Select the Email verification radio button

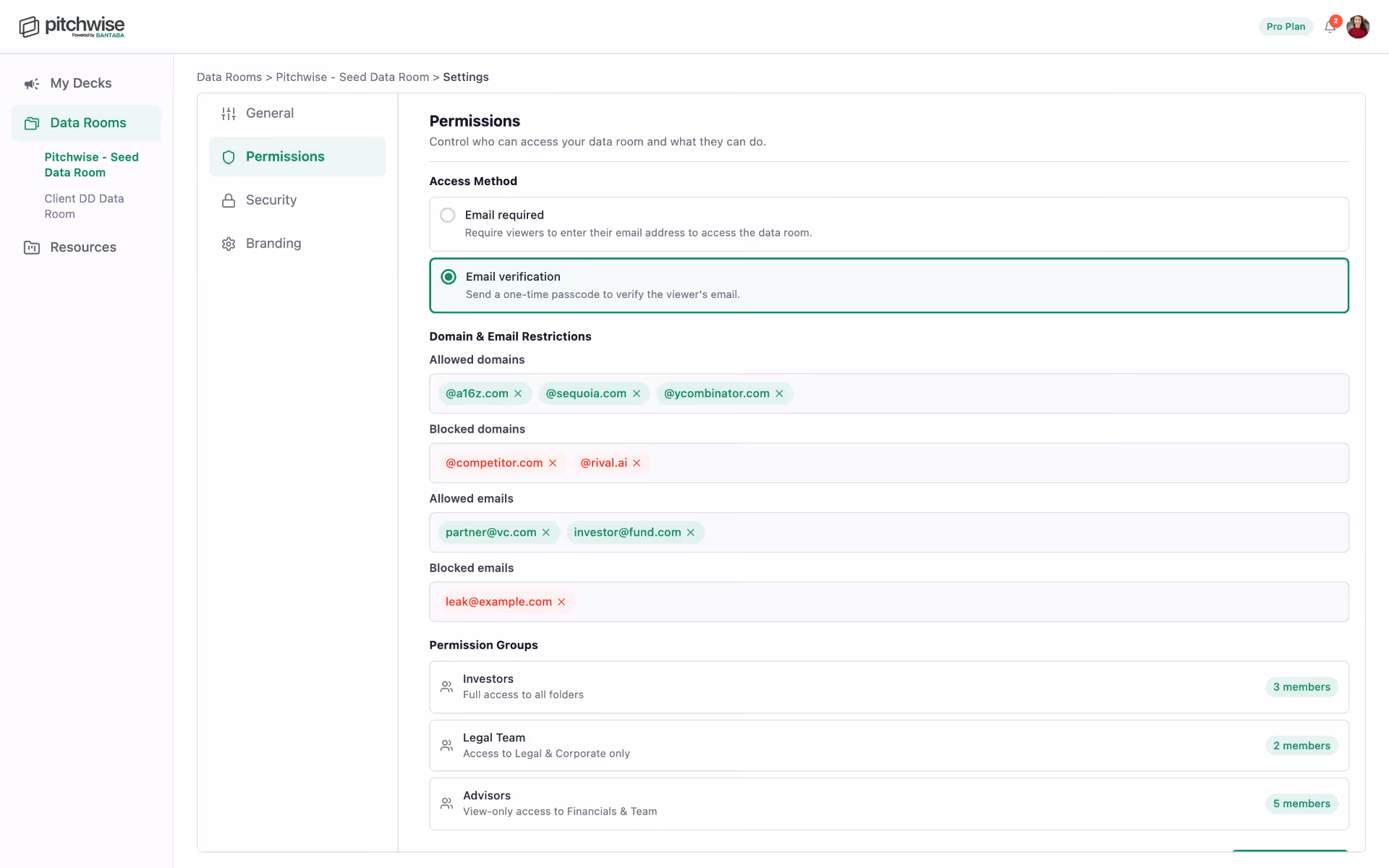[449, 277]
